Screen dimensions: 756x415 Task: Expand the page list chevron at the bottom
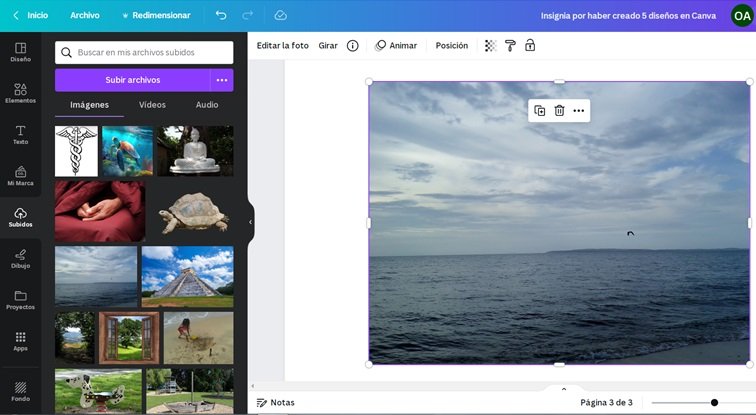(x=564, y=389)
